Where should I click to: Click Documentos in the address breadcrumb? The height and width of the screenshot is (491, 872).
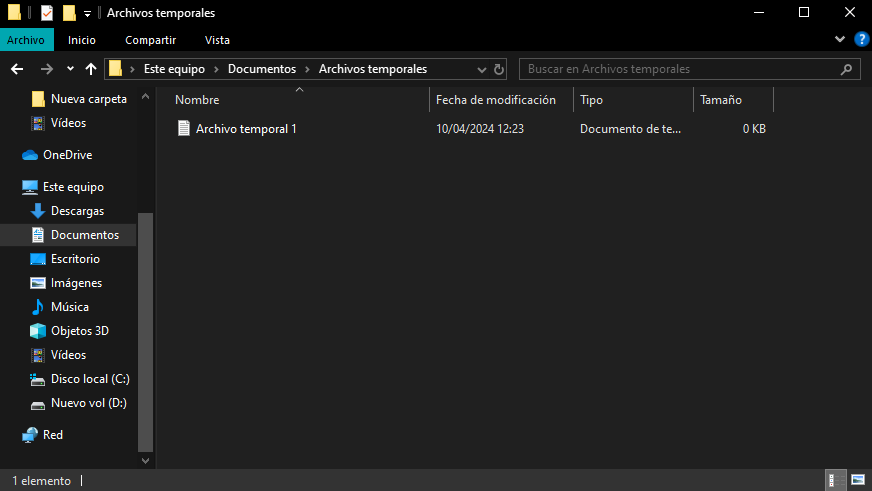click(x=262, y=69)
